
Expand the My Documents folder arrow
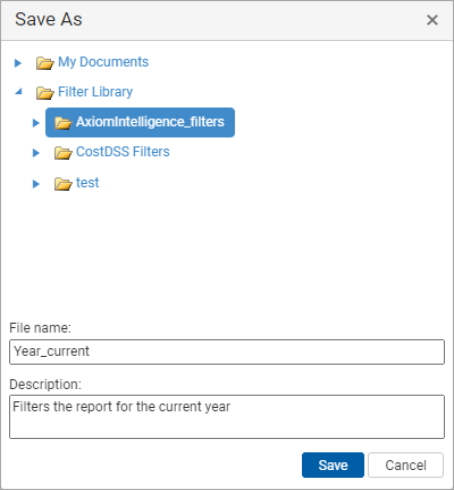tap(18, 63)
